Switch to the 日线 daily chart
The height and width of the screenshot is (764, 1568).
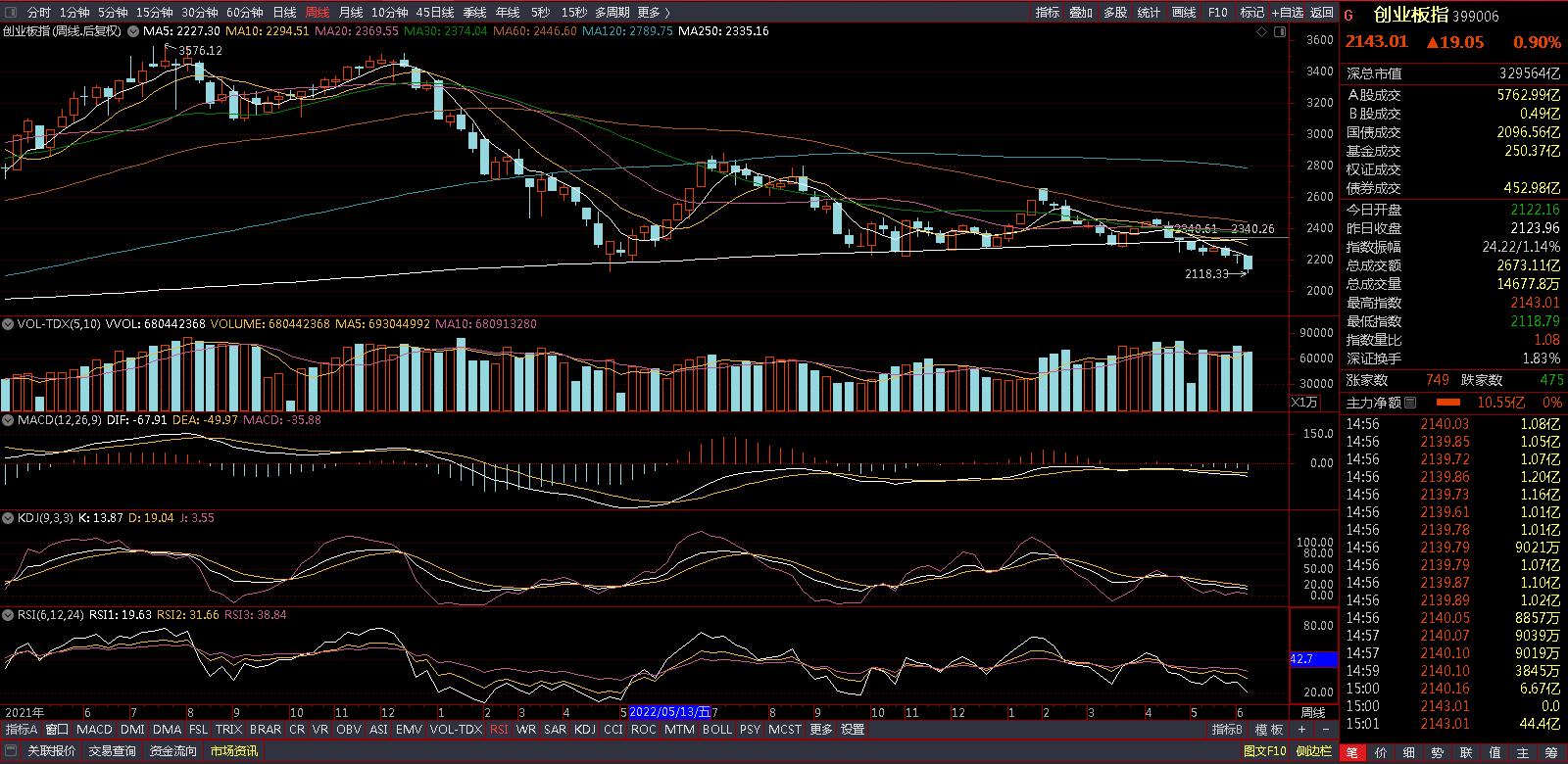coord(284,13)
